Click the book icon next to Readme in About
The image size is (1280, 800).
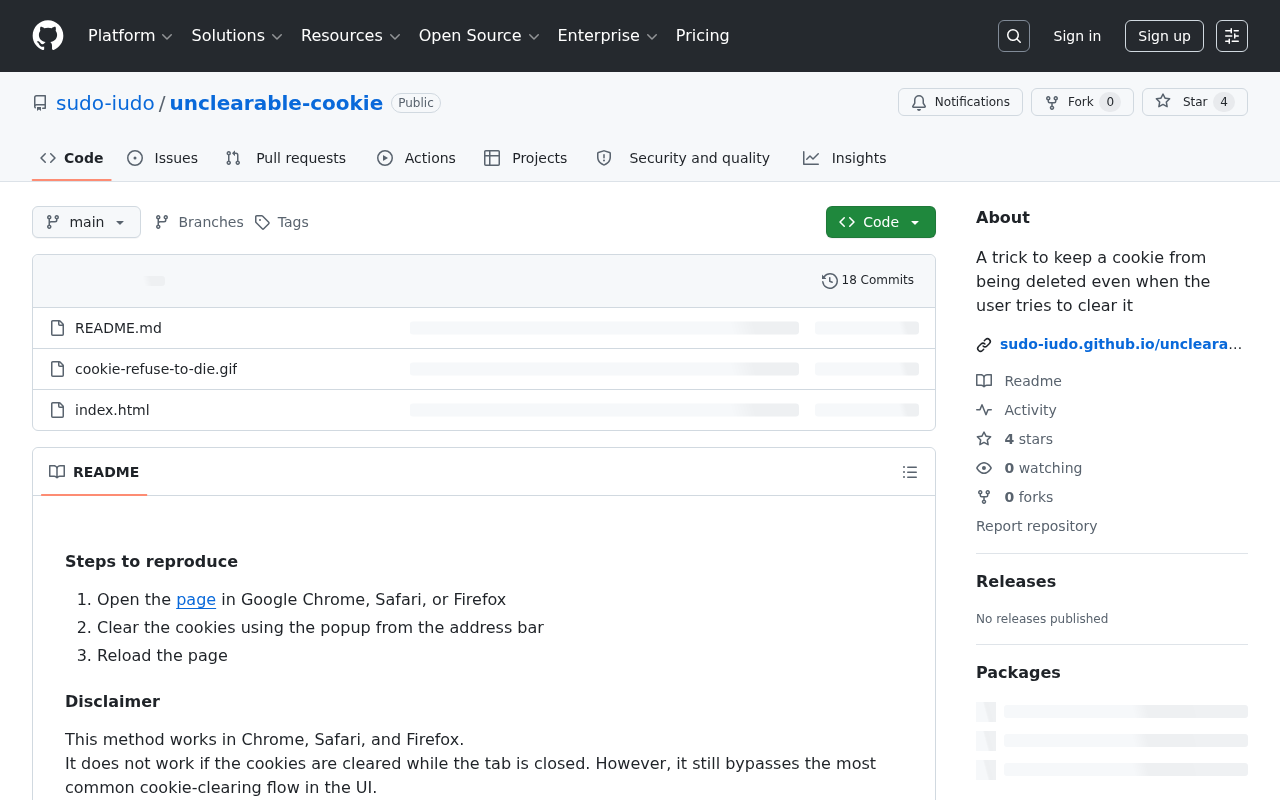[x=984, y=381]
